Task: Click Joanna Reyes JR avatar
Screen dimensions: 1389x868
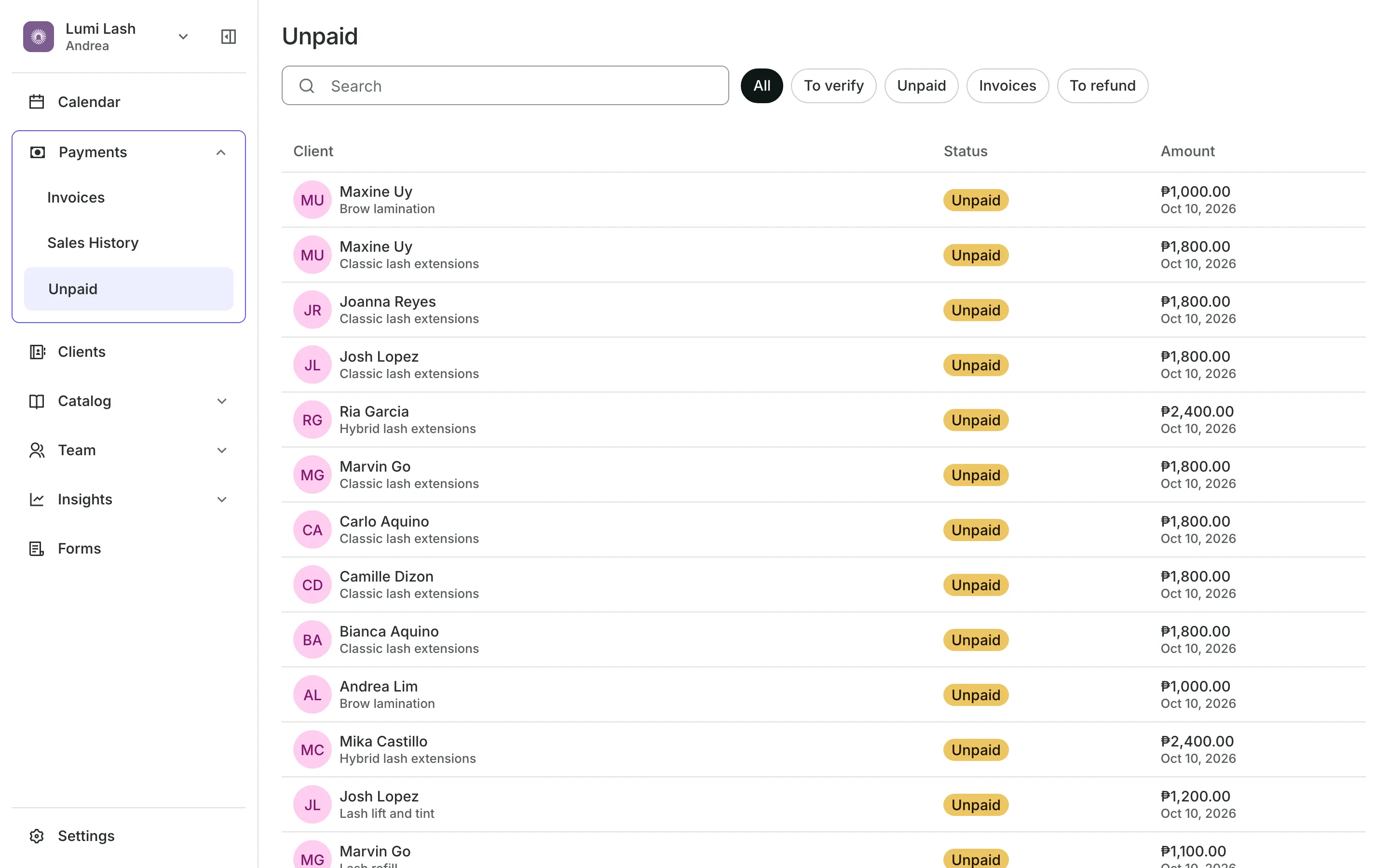Action: coord(312,310)
